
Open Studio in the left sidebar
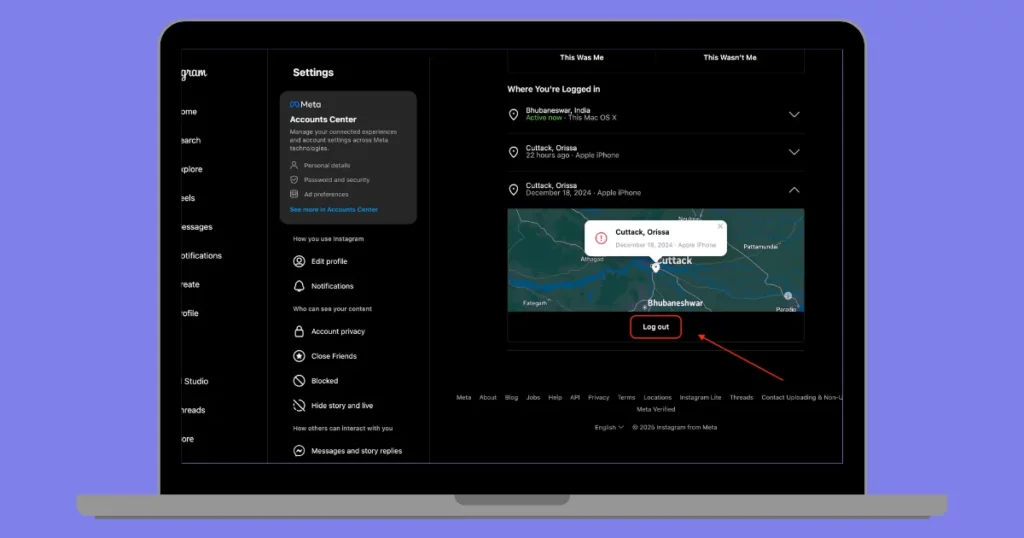click(196, 381)
